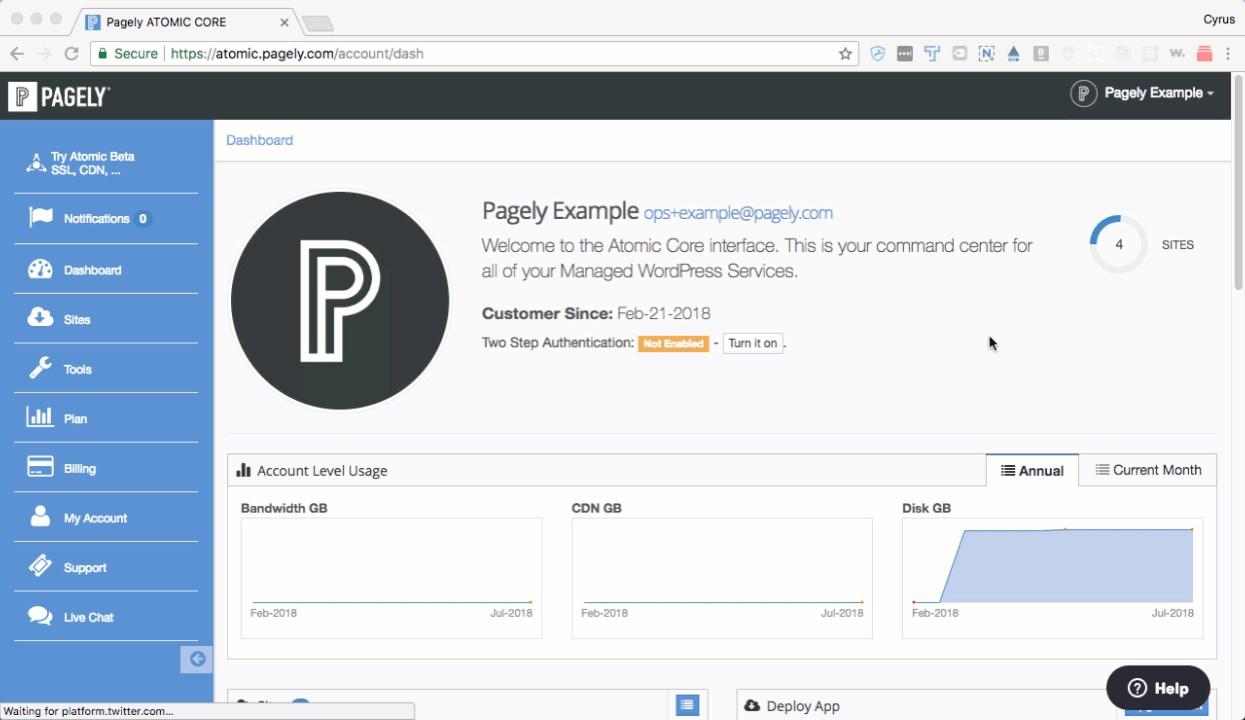Click the Bandwidth GB usage chart
The height and width of the screenshot is (720, 1245).
tap(391, 578)
